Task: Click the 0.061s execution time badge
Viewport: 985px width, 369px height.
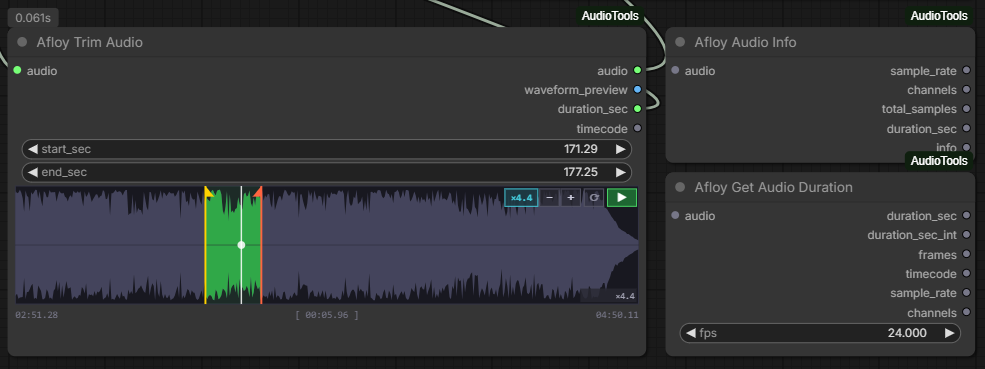Action: click(x=33, y=18)
